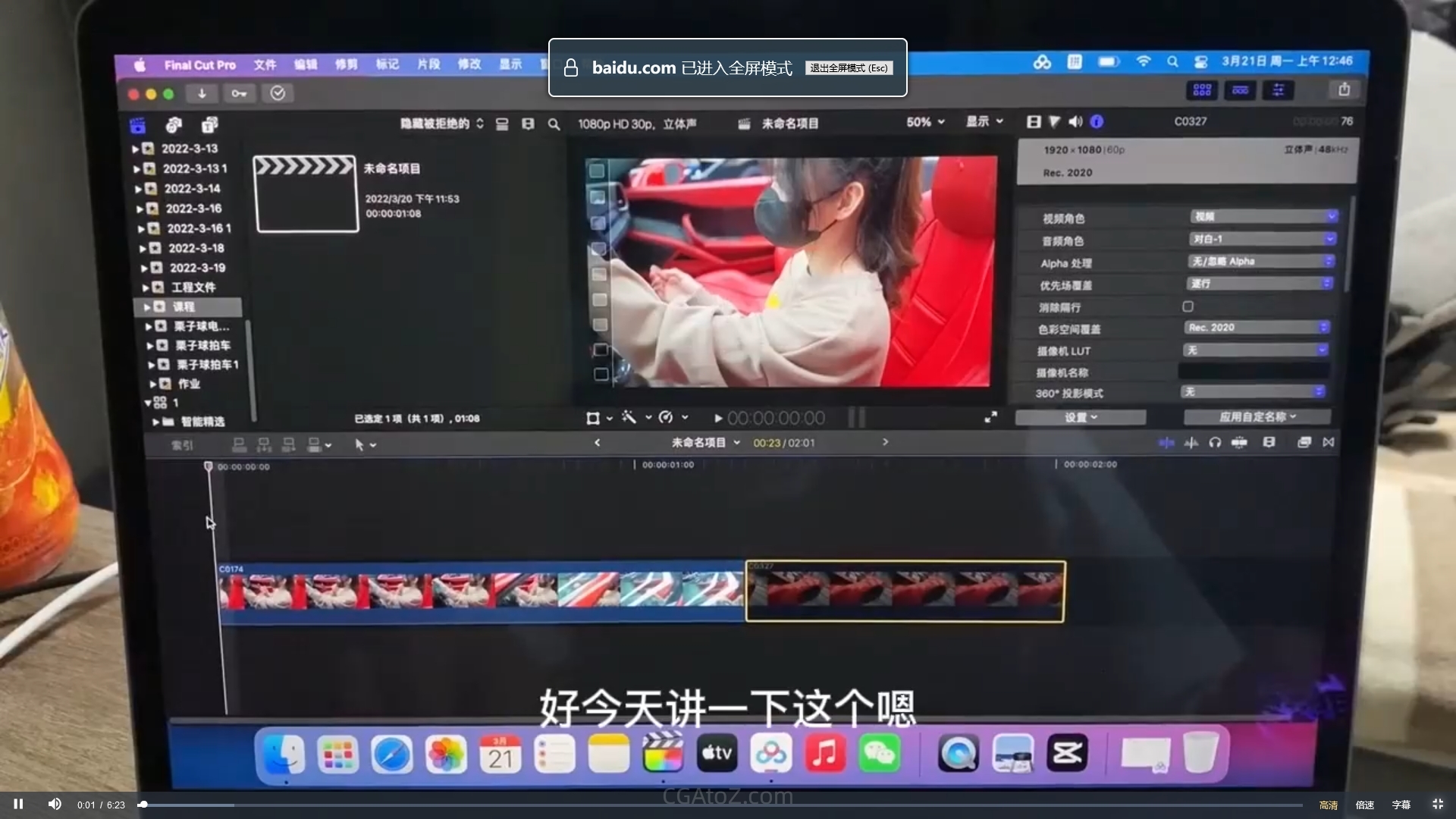Open the info inspector icon
1456x819 pixels.
coord(1097,121)
